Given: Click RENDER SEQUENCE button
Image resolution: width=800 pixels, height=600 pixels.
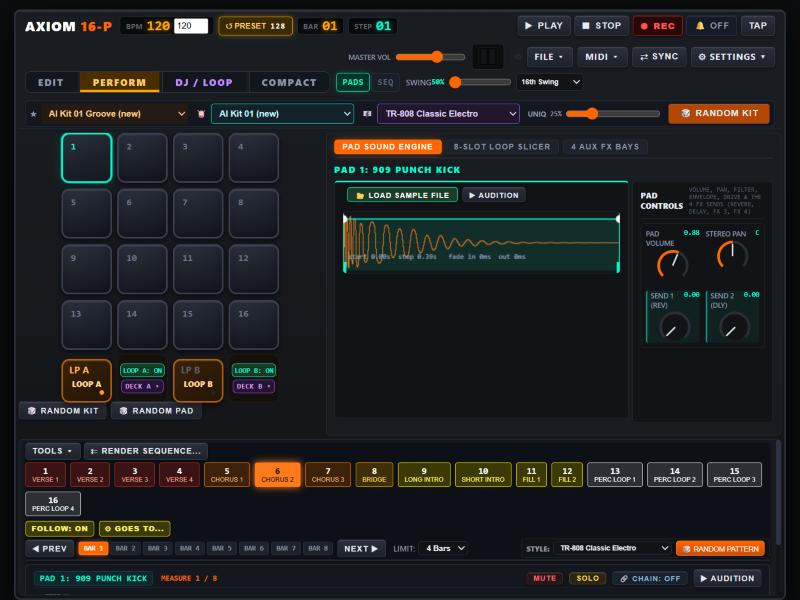Looking at the screenshot, I should (146, 451).
